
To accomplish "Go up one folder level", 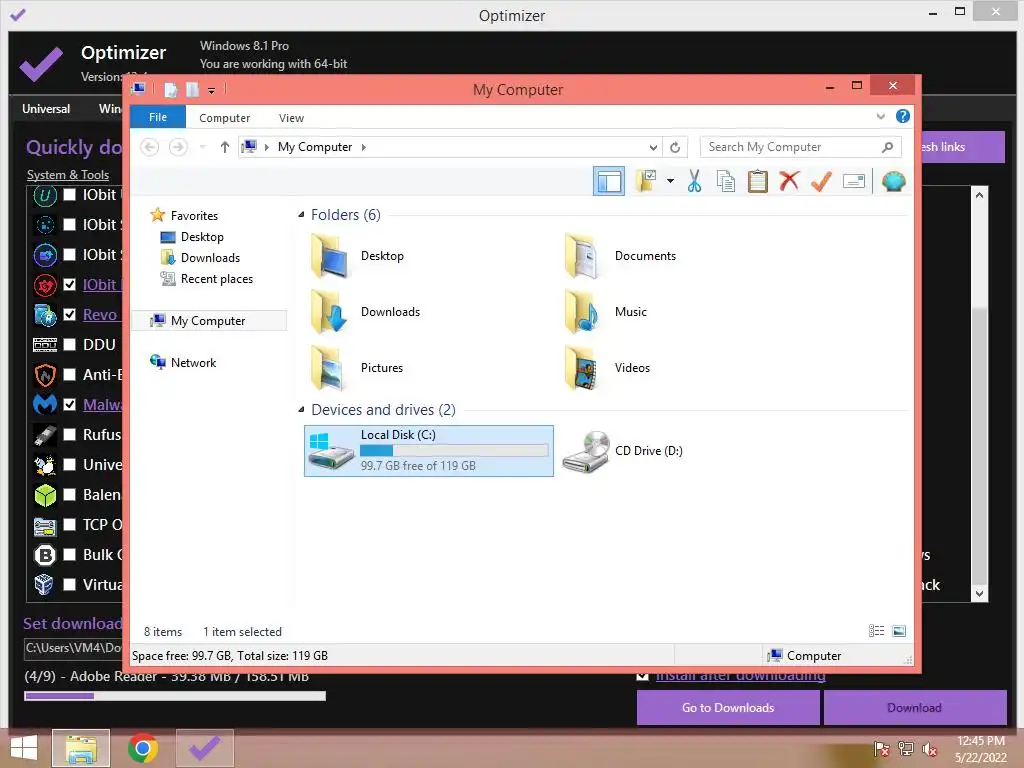I will [x=225, y=147].
